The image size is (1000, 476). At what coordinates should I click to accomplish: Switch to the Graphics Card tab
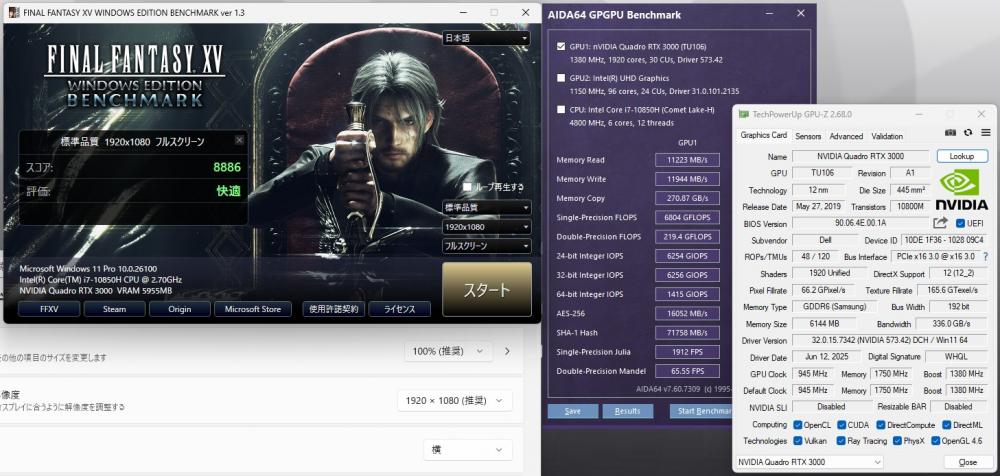(763, 135)
